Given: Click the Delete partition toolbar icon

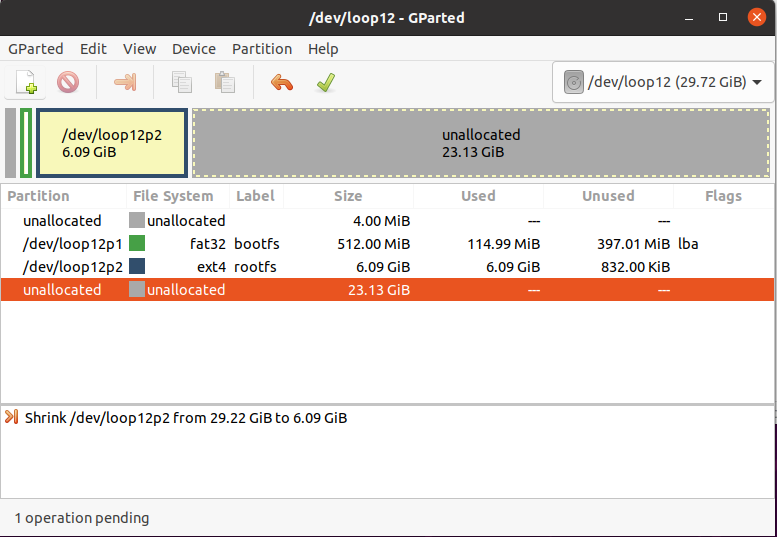Looking at the screenshot, I should tap(68, 82).
